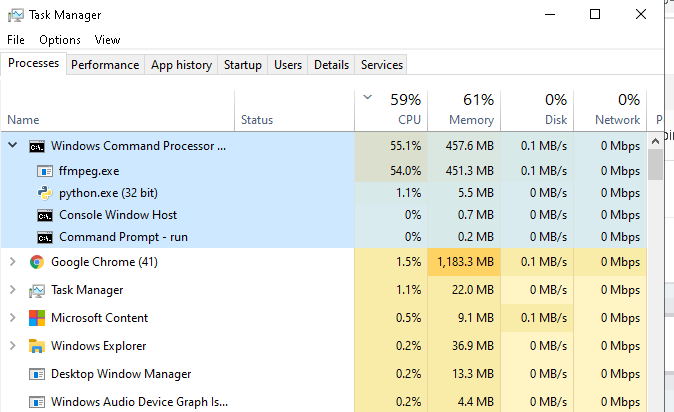
Task: Click the Microsoft Content icon
Action: [37, 318]
